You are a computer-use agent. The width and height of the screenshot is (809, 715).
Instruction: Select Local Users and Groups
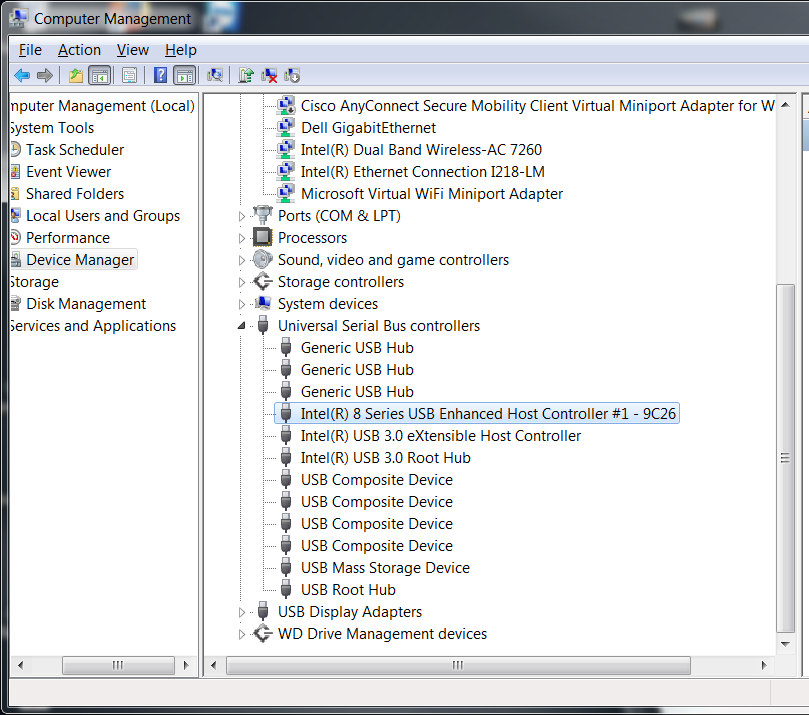pos(103,216)
